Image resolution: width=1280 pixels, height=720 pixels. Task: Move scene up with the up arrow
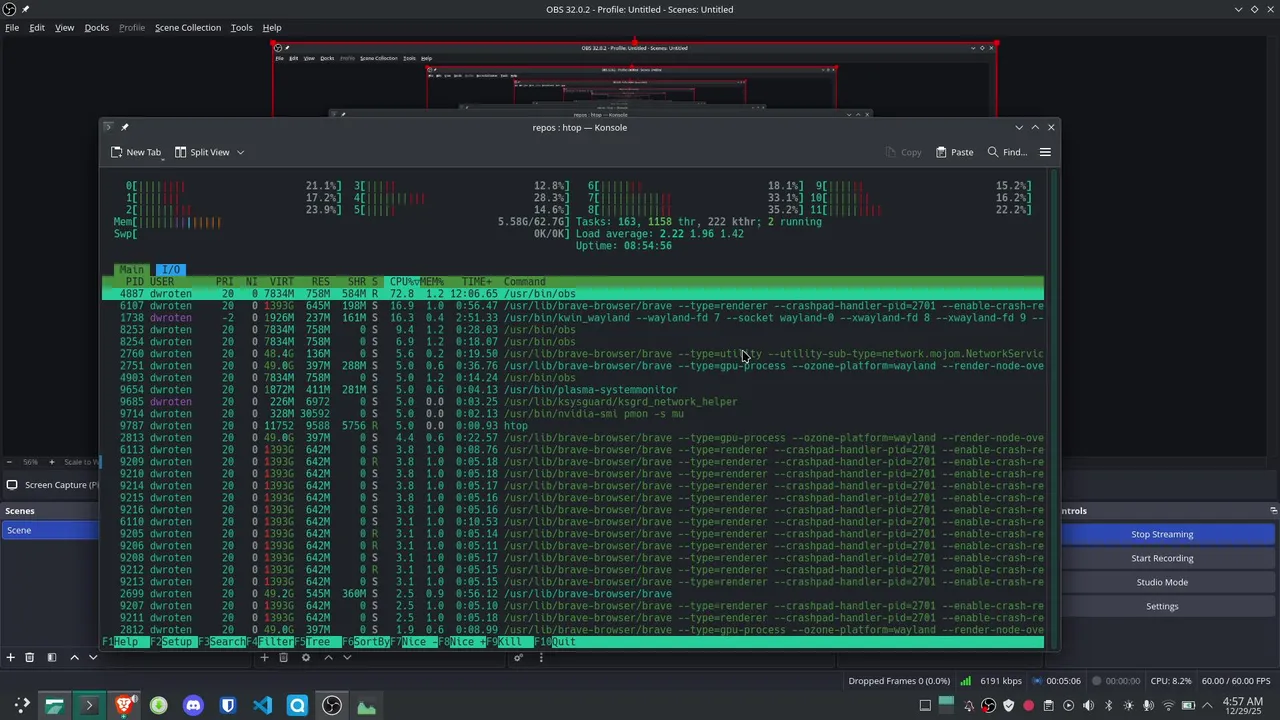click(74, 657)
